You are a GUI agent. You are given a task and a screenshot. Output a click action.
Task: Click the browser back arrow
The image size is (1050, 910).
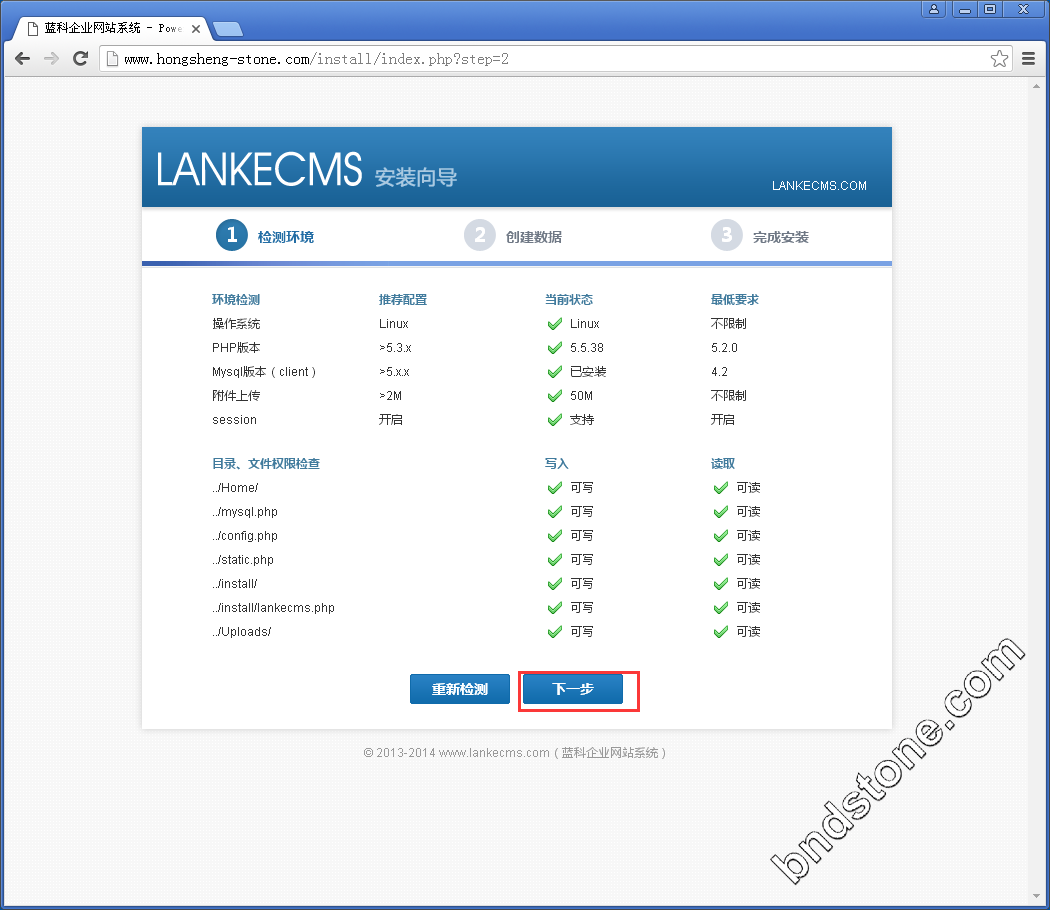23,59
